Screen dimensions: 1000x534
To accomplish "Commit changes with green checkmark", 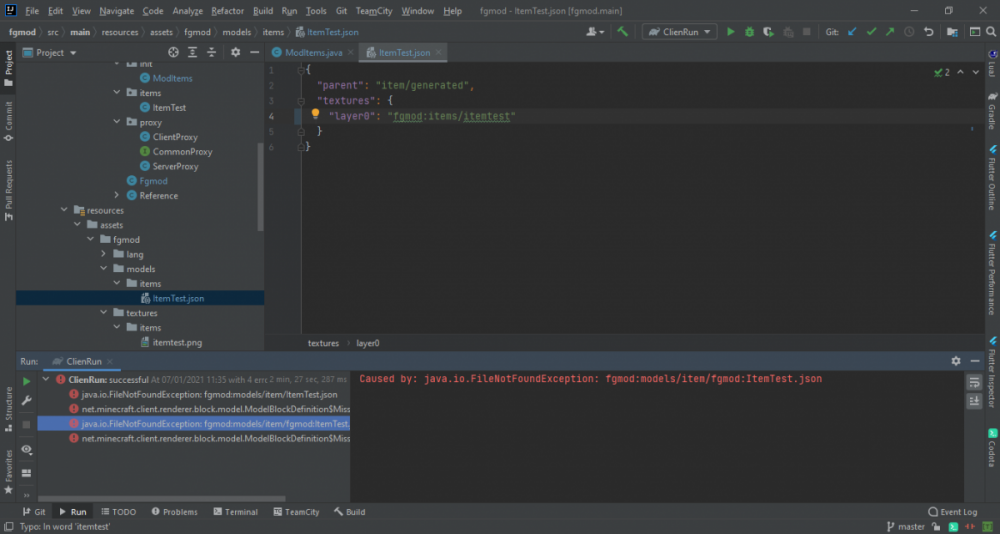I will point(871,32).
